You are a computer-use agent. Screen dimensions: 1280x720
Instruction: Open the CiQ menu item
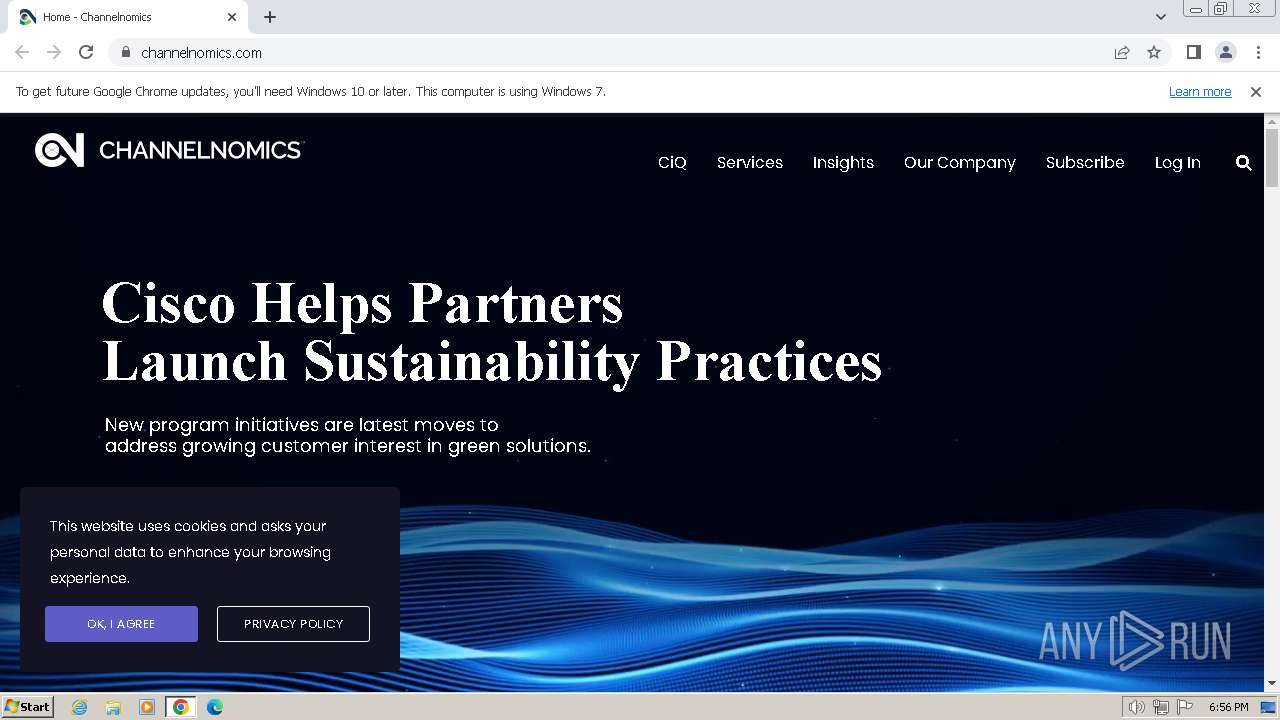672,162
